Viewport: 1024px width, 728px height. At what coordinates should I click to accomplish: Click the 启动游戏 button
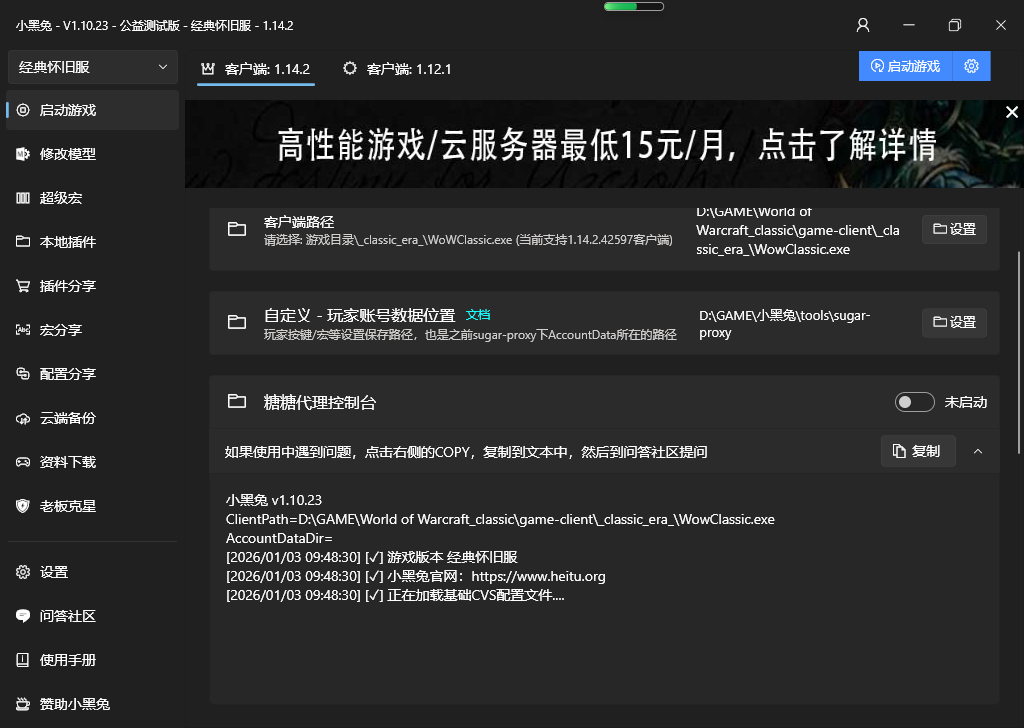click(x=905, y=66)
